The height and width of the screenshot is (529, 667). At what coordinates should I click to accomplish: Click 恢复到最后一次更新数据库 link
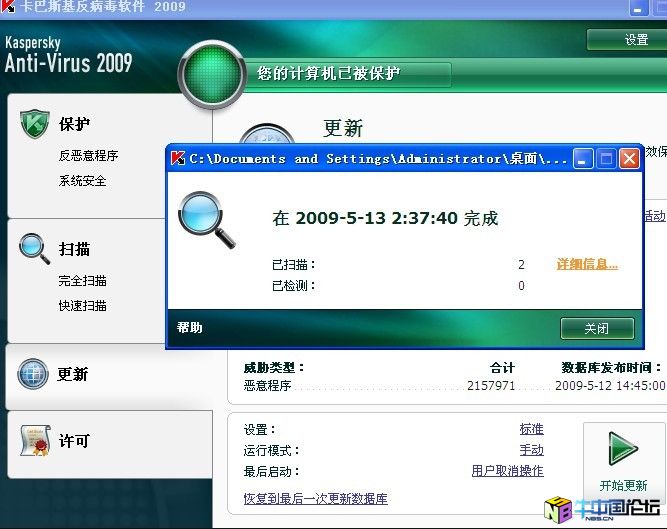click(316, 498)
